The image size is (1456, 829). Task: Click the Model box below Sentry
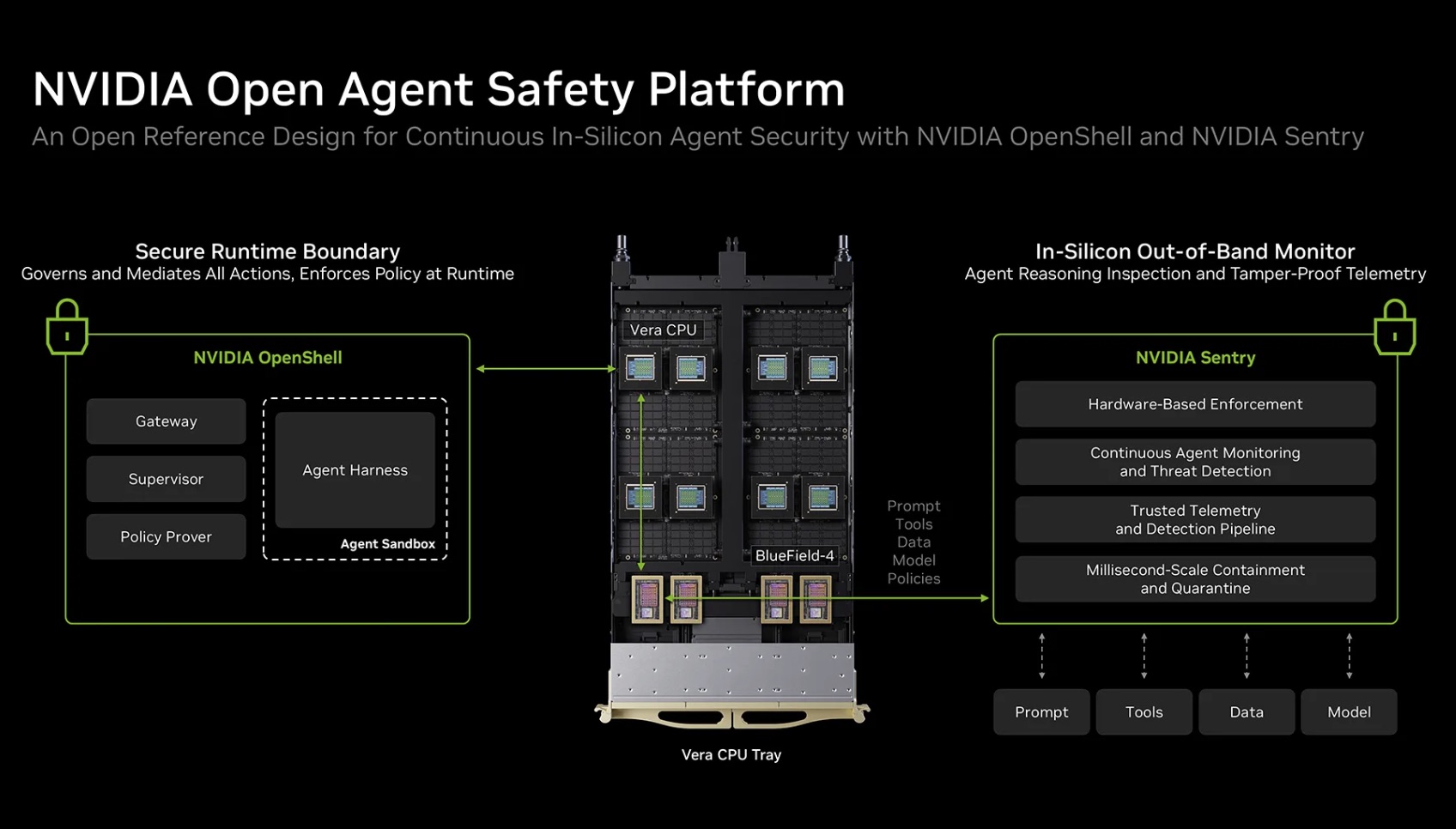coord(1349,712)
